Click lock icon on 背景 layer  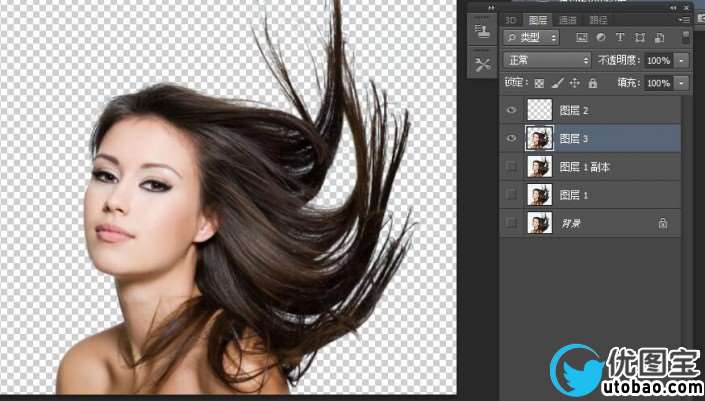[x=663, y=223]
